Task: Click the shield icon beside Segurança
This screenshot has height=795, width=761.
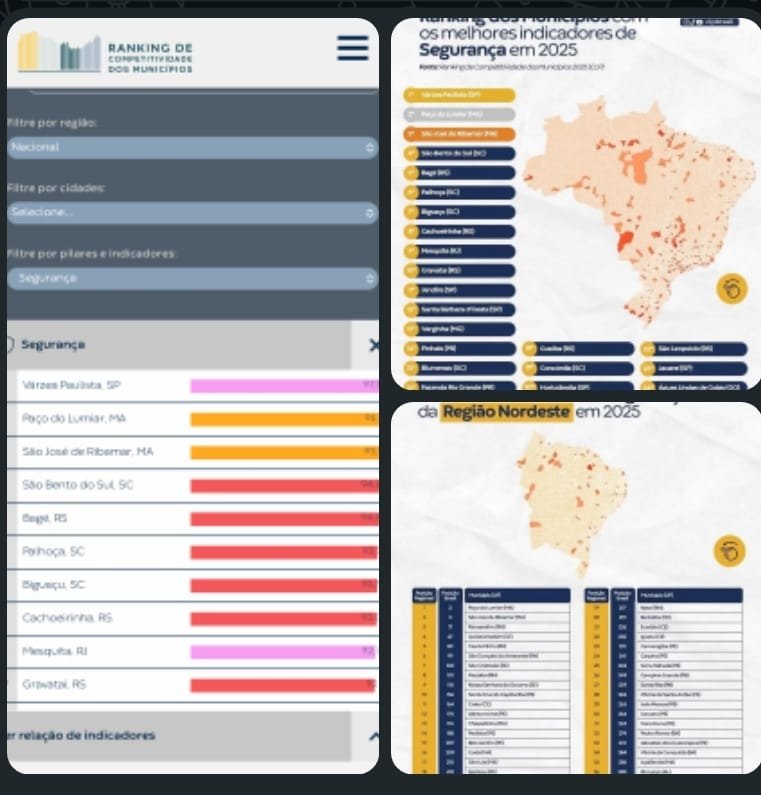Action: [x=10, y=345]
